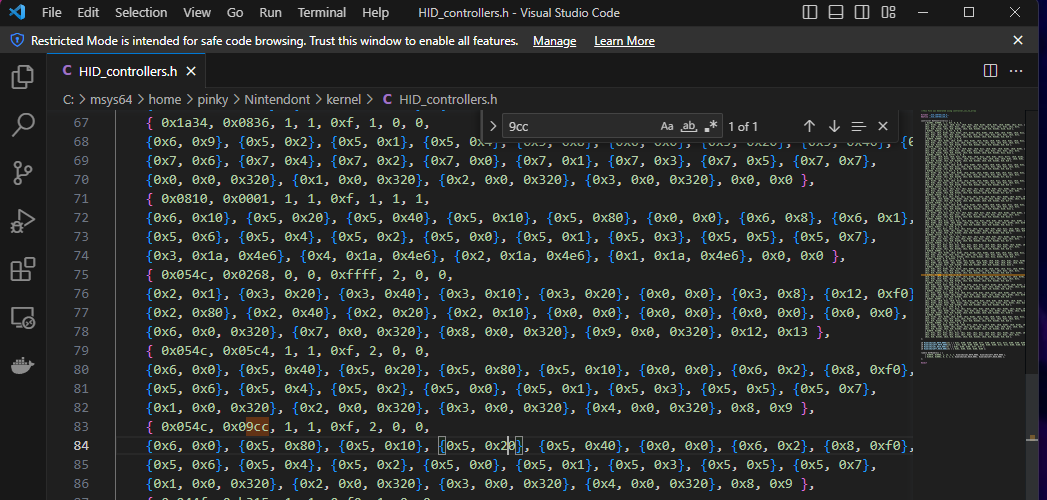
Task: Toggle Find in Selection
Action: pos(859,126)
